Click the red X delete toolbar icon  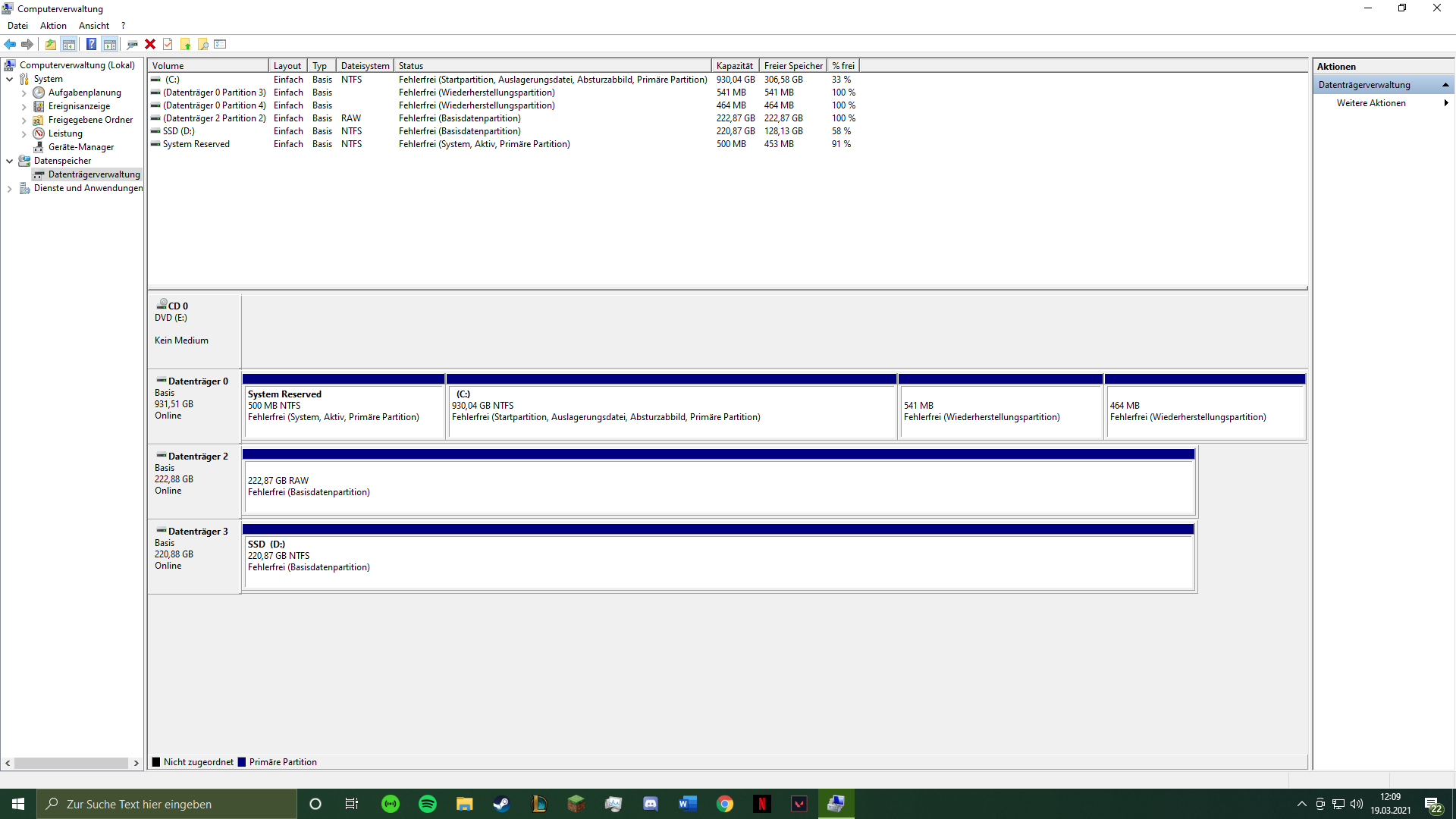[150, 44]
